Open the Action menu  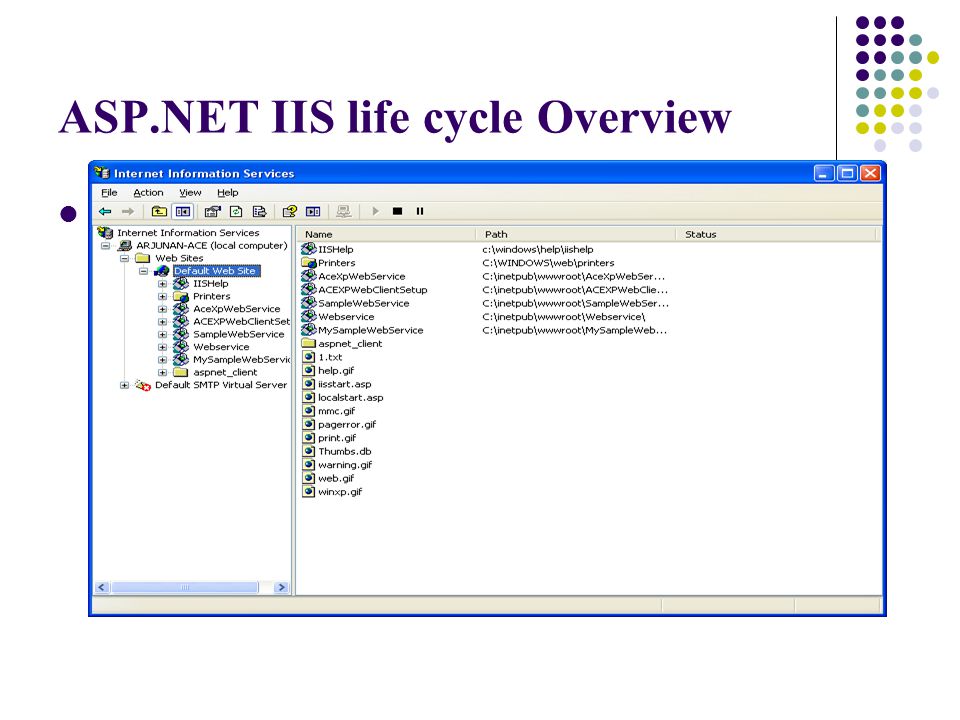(148, 192)
